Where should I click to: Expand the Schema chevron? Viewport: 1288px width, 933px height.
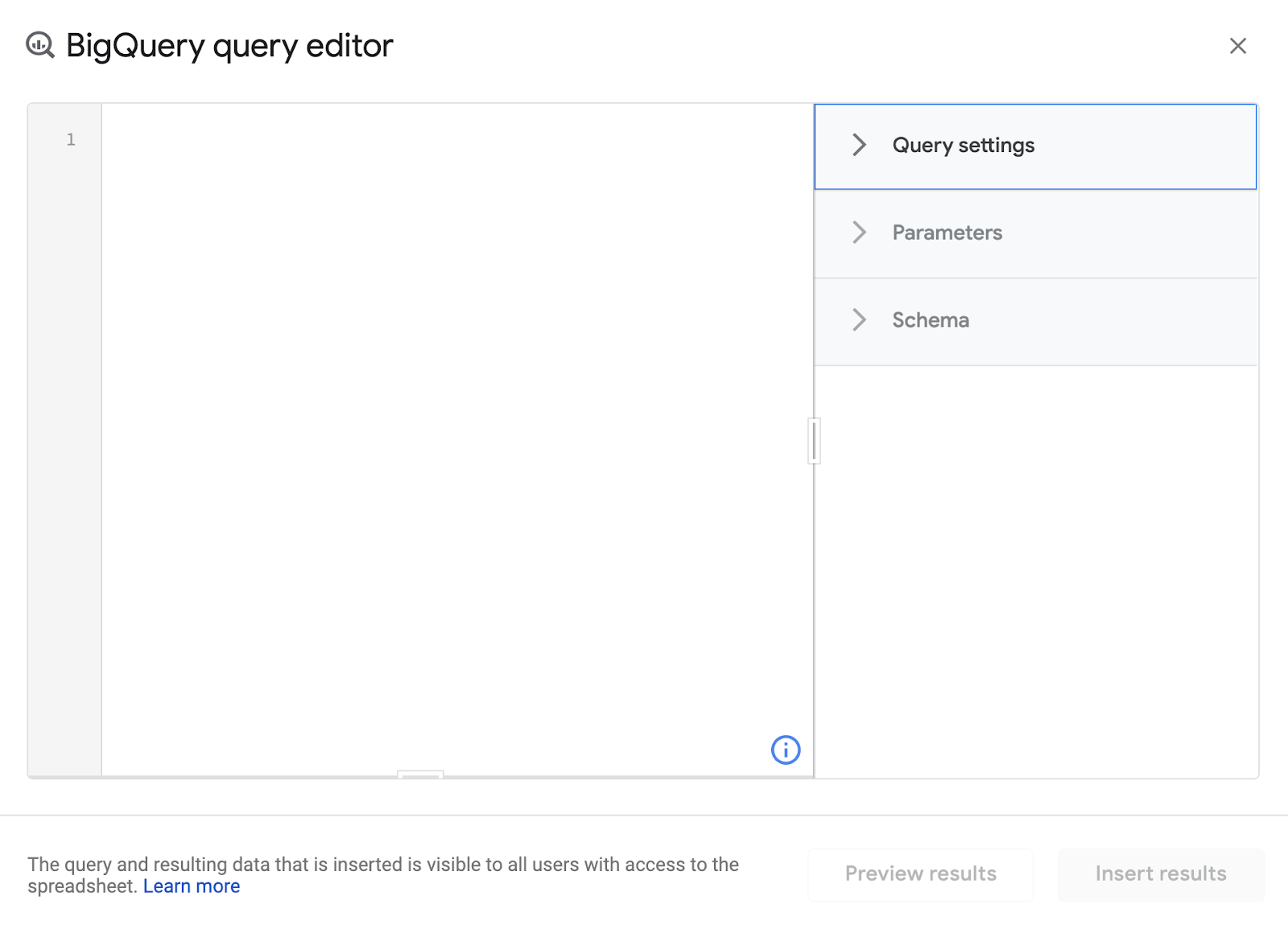pos(859,320)
